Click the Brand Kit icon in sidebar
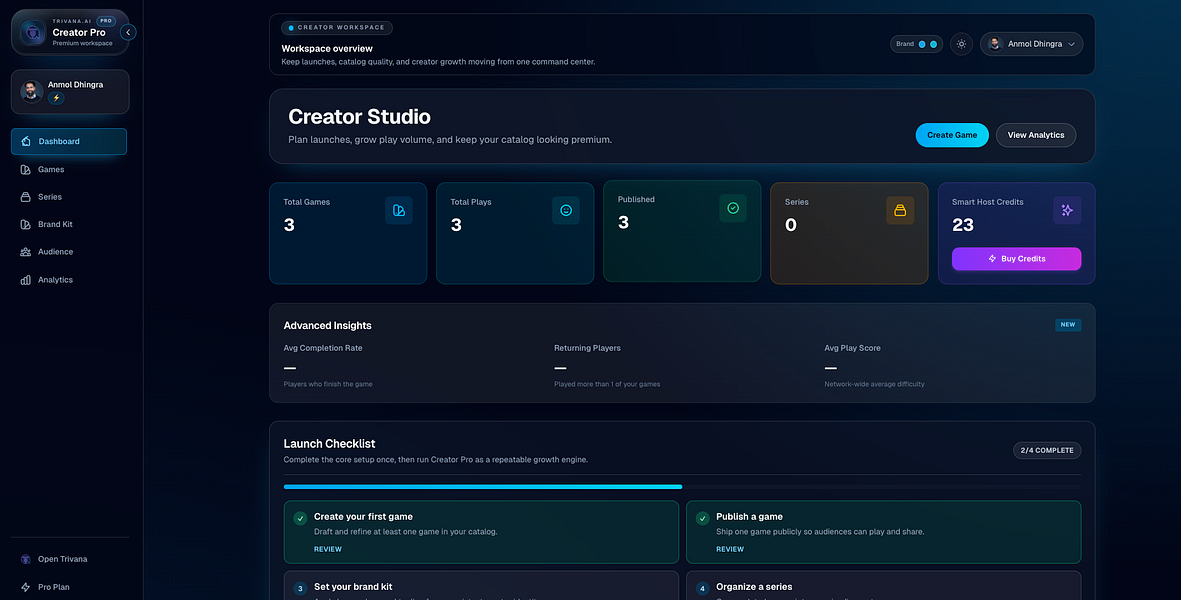 pos(26,224)
